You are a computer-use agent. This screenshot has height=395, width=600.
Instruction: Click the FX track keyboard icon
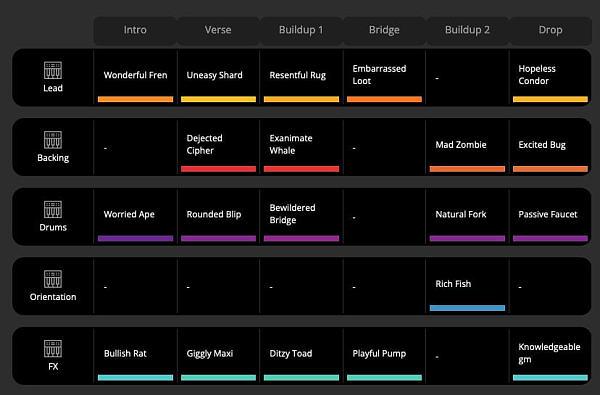point(53,349)
